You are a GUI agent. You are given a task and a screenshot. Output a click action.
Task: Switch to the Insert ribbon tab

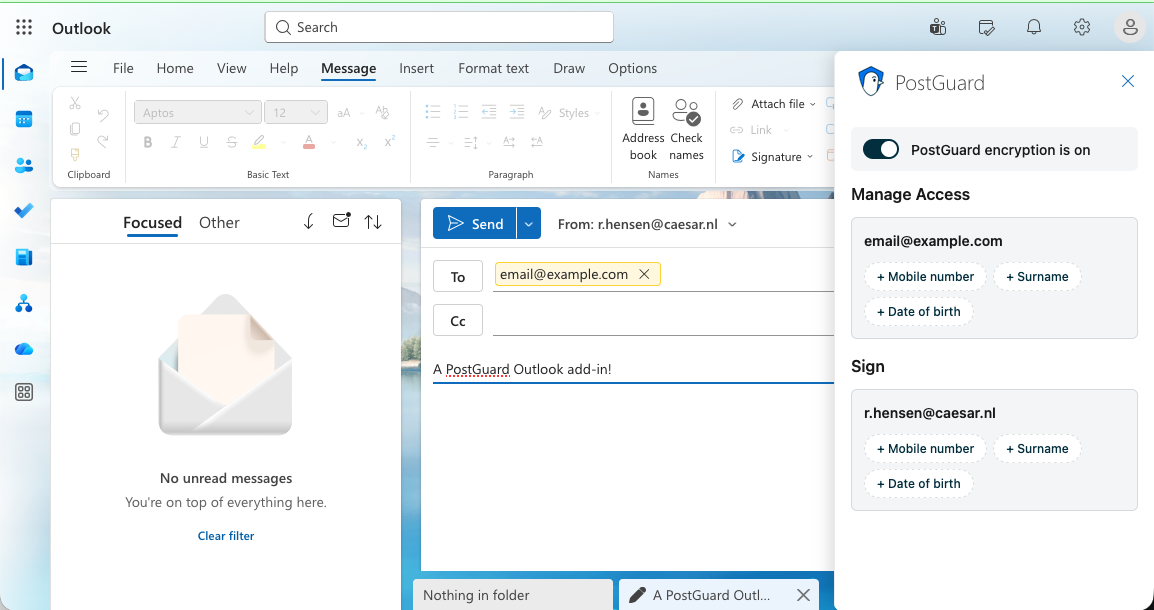click(x=417, y=68)
